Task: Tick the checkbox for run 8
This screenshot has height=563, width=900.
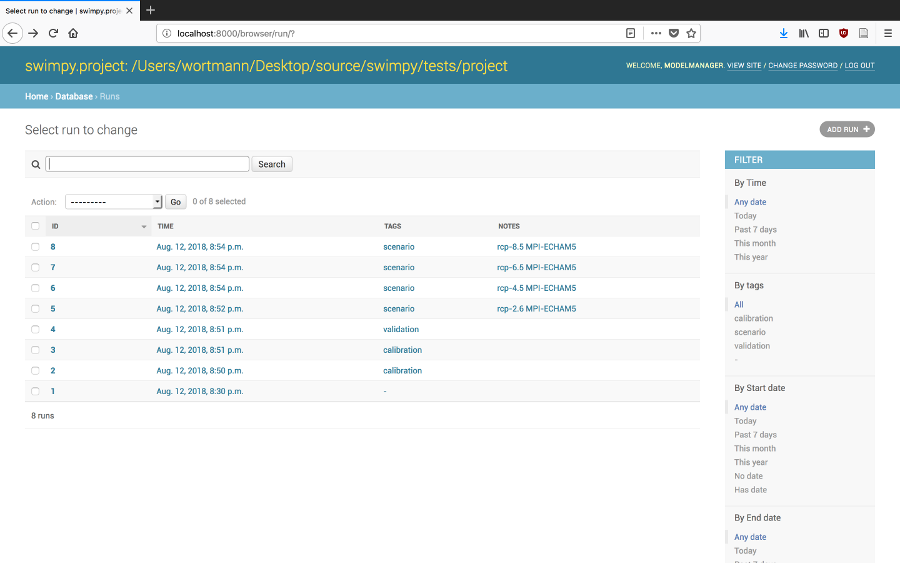Action: (35, 247)
